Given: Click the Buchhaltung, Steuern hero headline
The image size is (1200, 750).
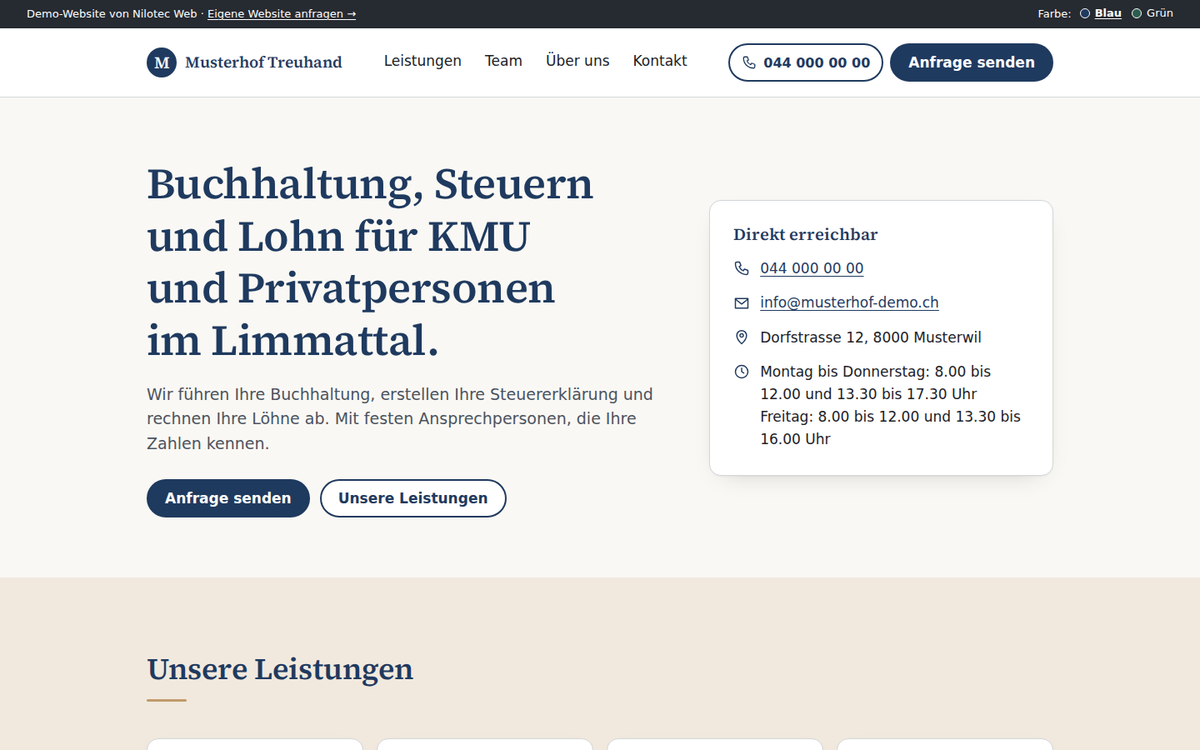Looking at the screenshot, I should (x=370, y=262).
